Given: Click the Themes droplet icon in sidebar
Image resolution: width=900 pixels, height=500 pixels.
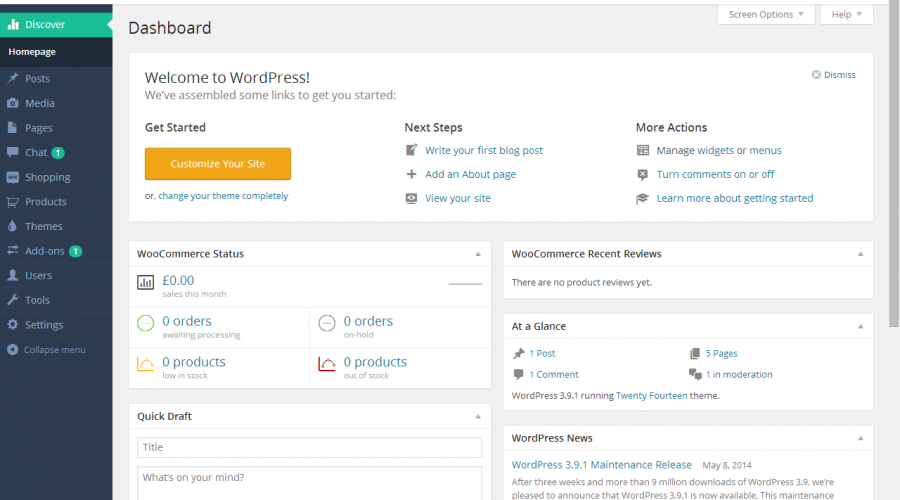Looking at the screenshot, I should click(x=13, y=226).
